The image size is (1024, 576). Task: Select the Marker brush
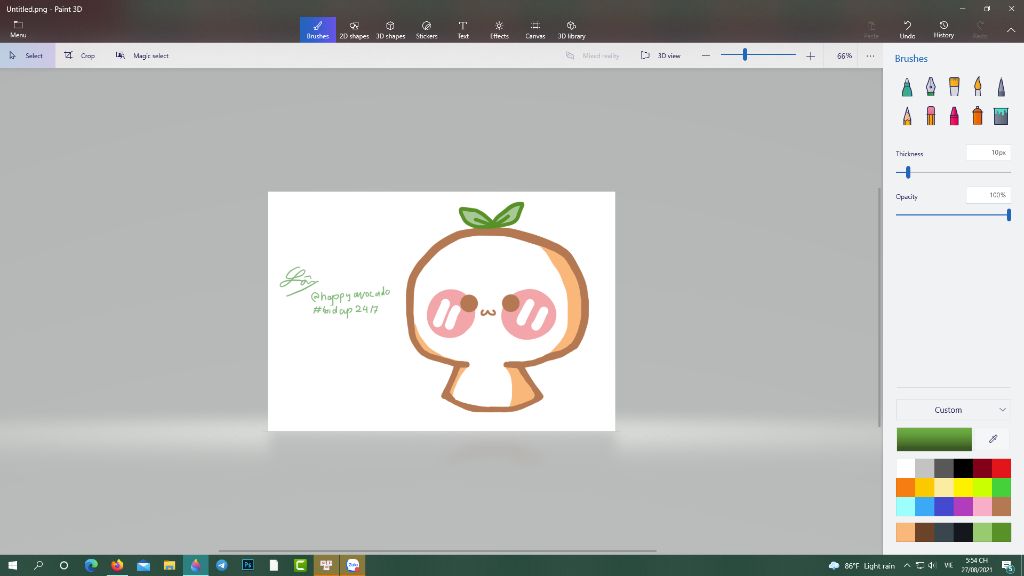point(907,87)
